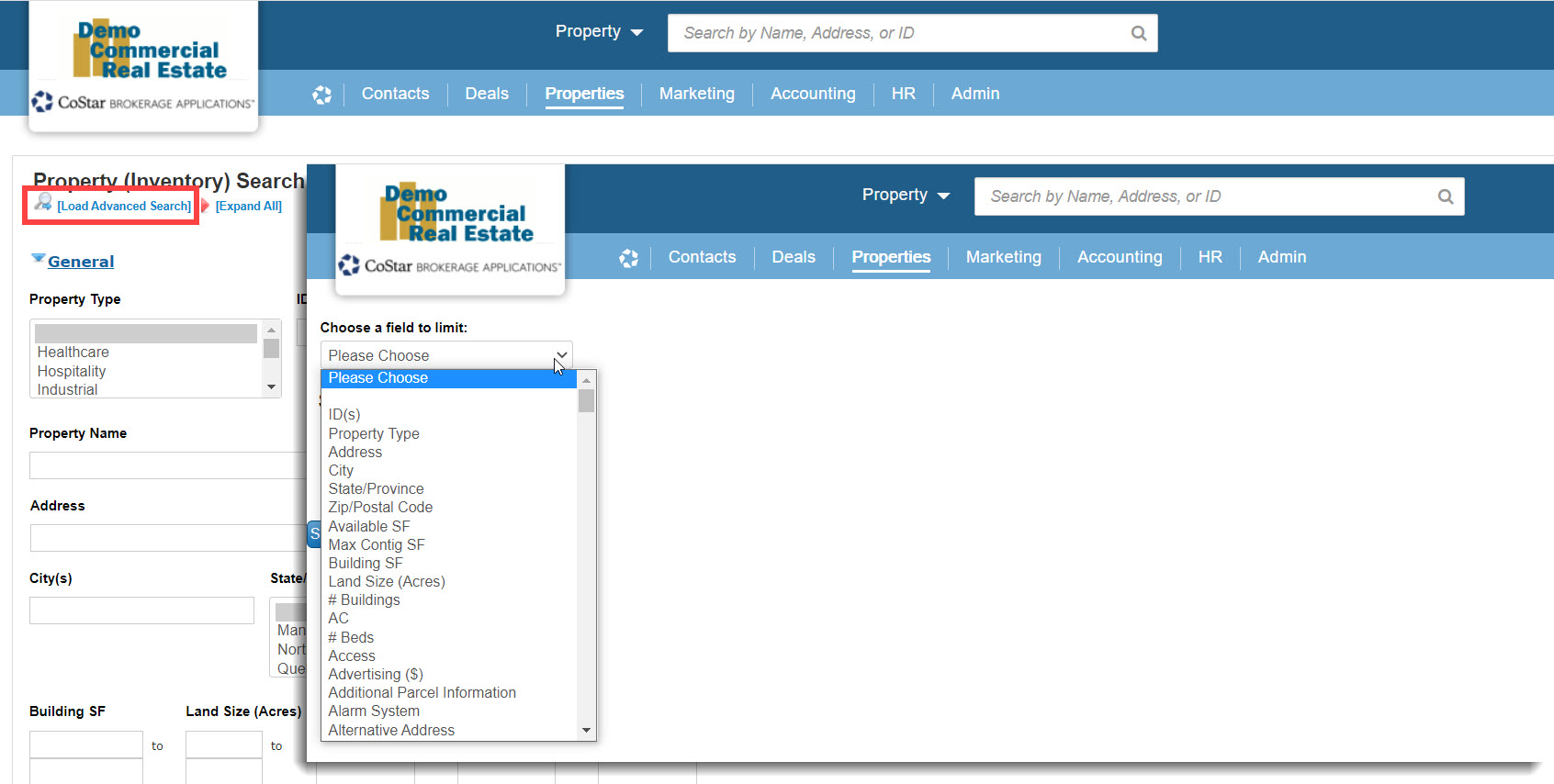
Task: Select Building SF from the field dropdown list
Action: coord(449,564)
